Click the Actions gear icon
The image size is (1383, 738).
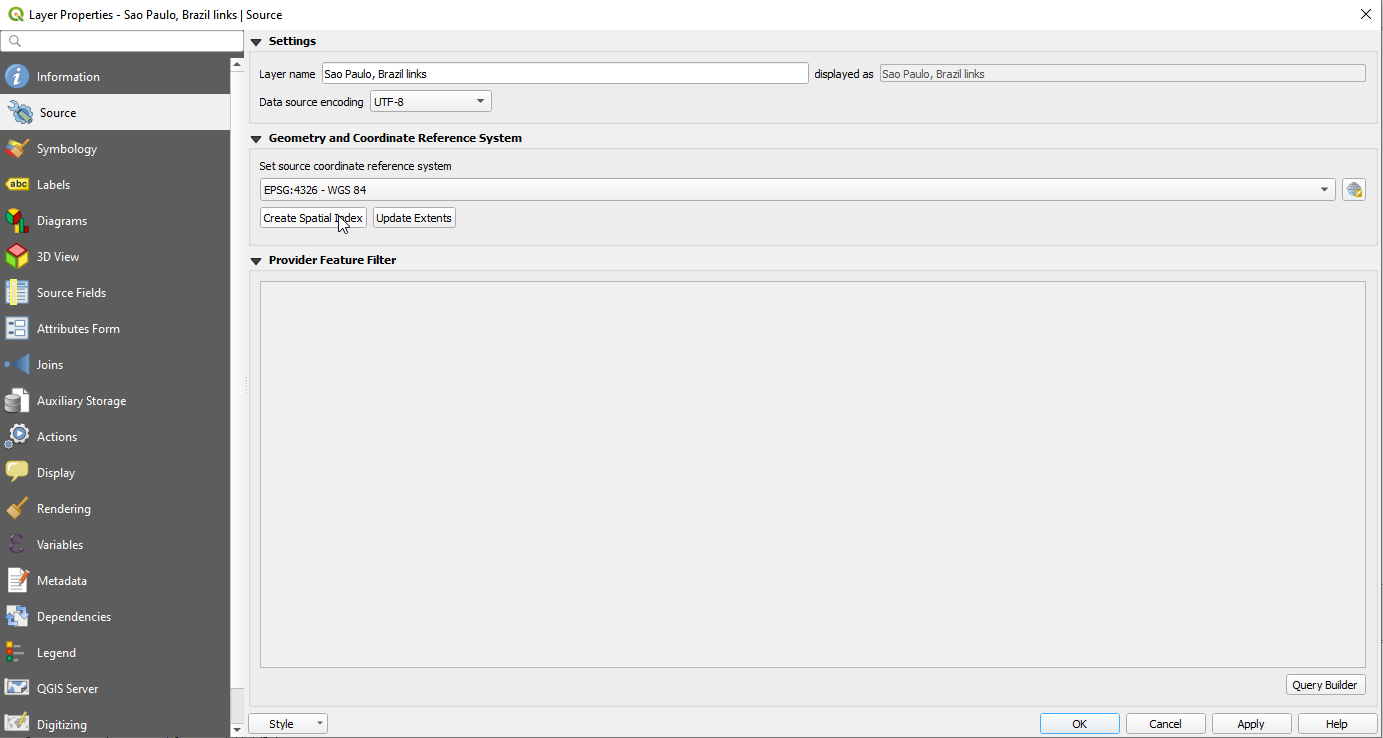point(17,437)
